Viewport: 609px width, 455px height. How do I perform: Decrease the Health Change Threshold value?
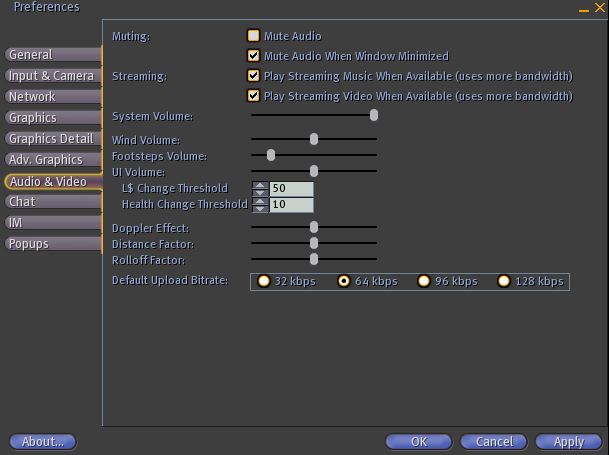click(260, 208)
